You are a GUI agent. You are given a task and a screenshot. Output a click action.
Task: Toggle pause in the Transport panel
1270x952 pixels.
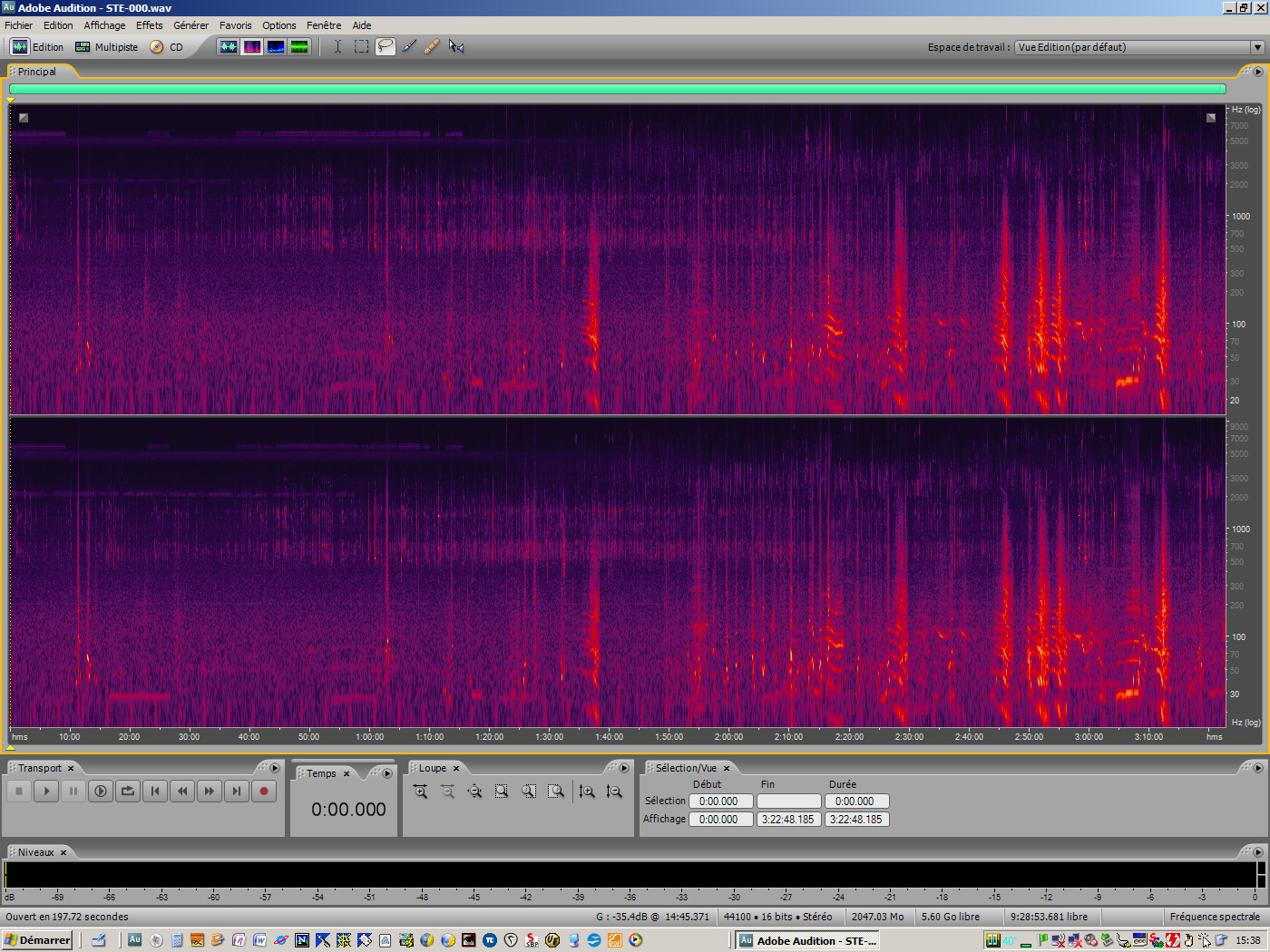point(73,791)
